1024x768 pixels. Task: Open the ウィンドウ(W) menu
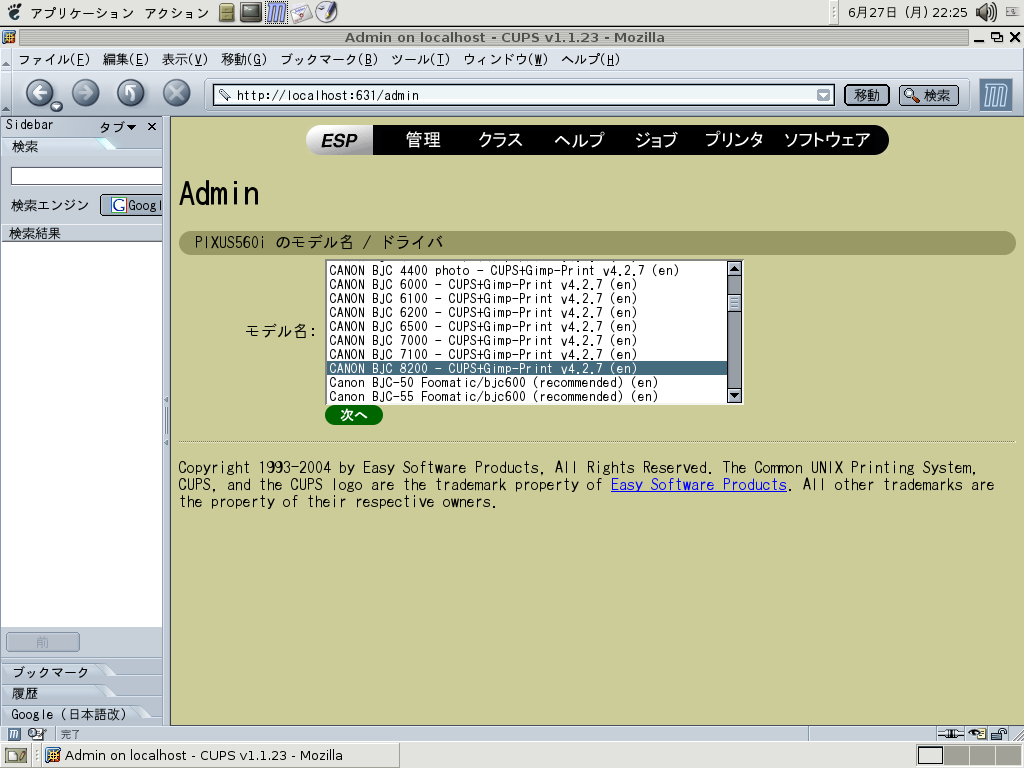coord(505,59)
